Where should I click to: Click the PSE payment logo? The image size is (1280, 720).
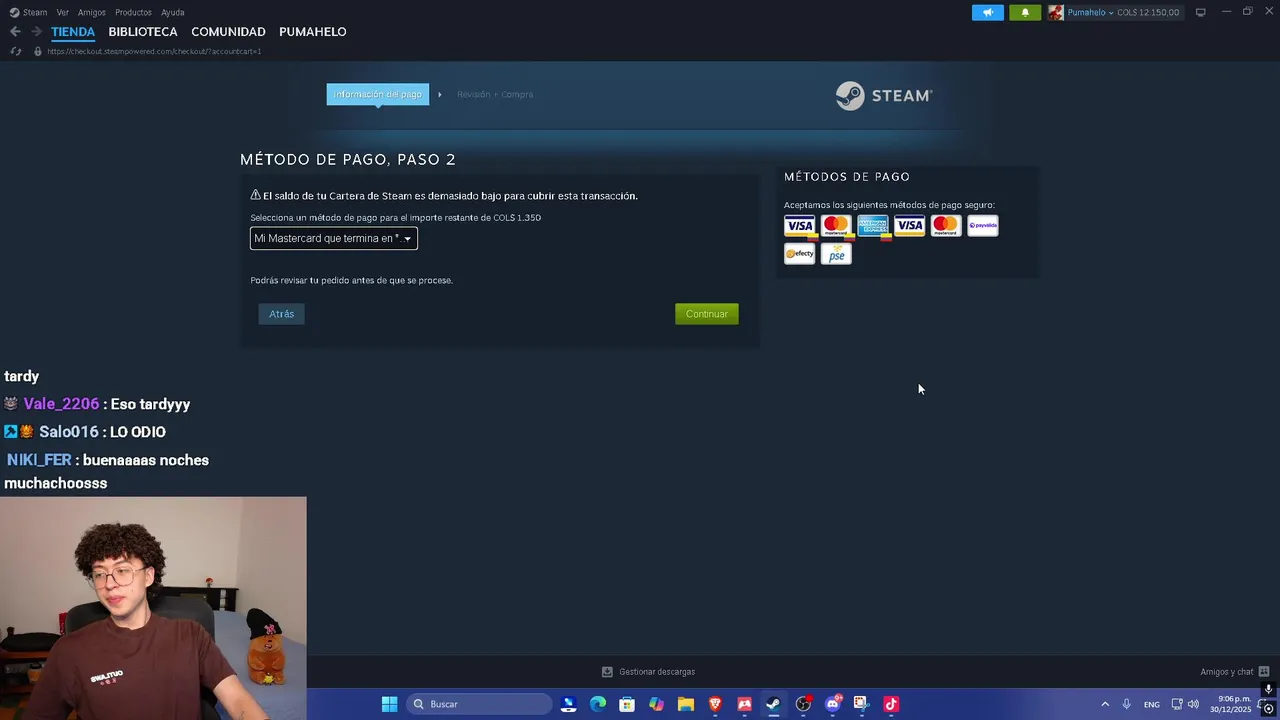(836, 254)
